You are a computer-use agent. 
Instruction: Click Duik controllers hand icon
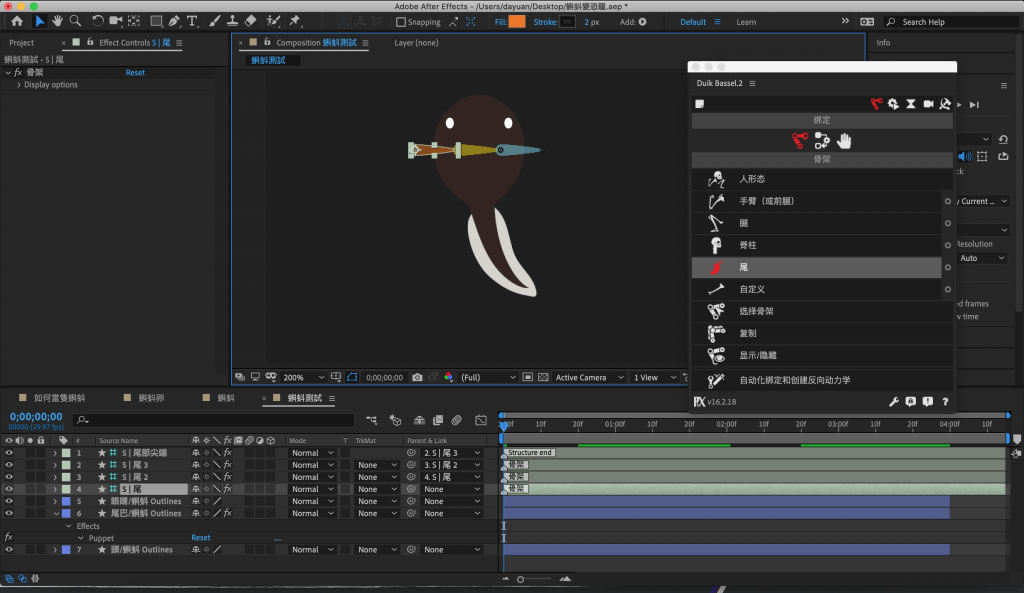point(844,140)
